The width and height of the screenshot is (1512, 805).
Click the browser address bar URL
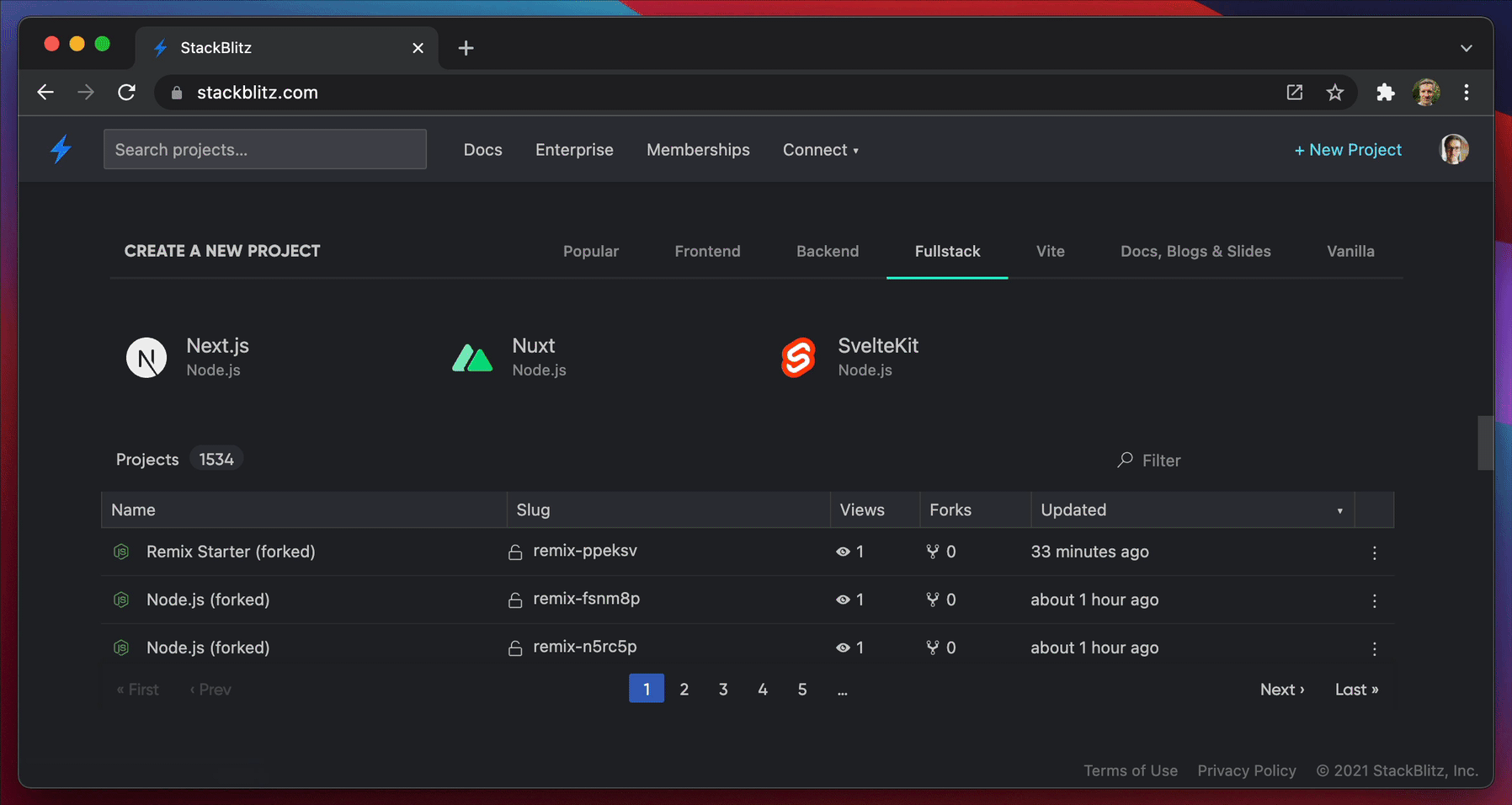258,93
